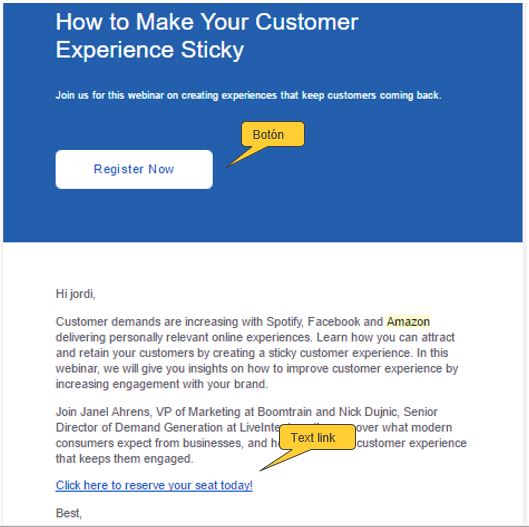
Task: Click the 'Join us for this webinar' subtitle
Action: (248, 95)
